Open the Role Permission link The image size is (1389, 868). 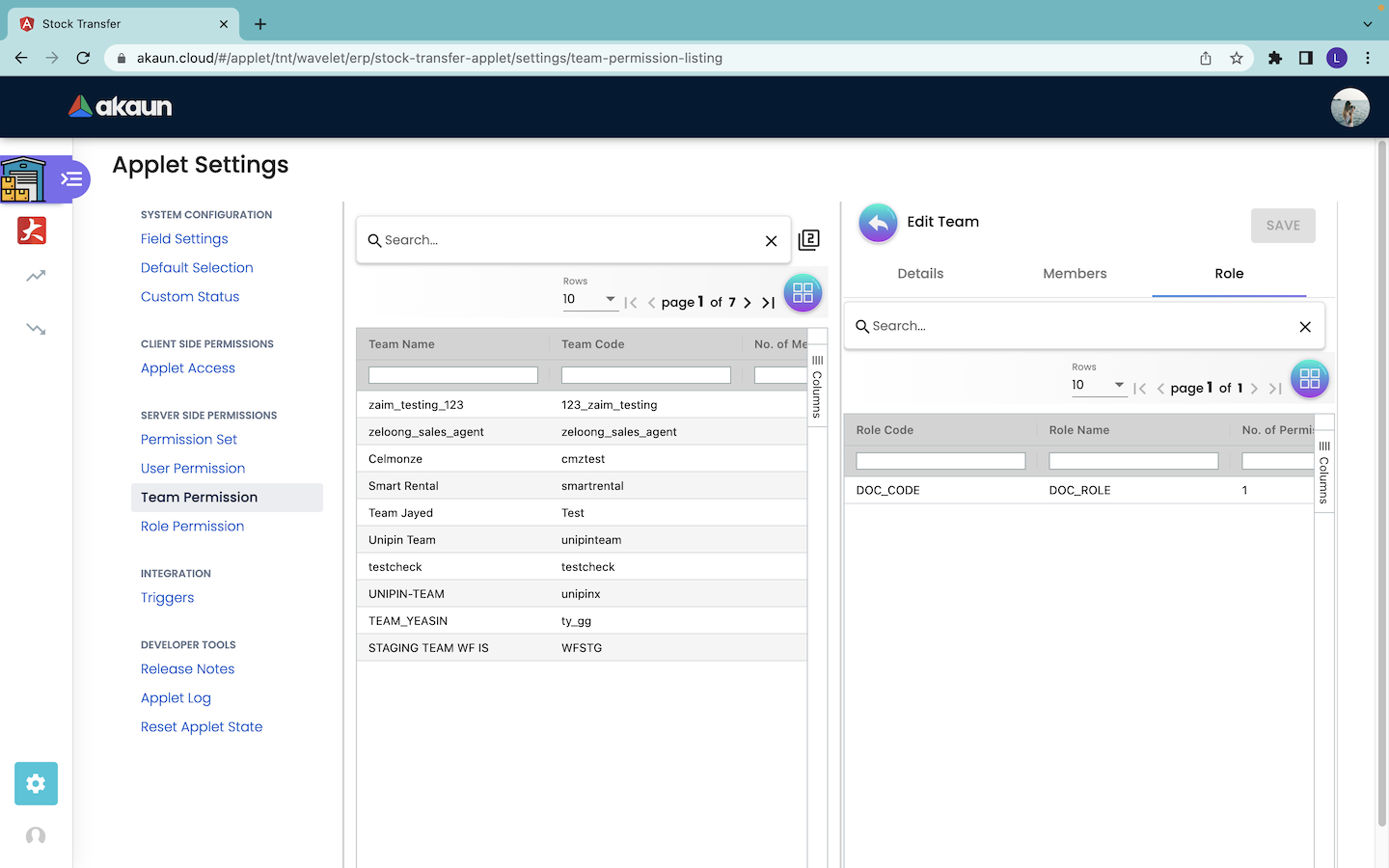192,527
